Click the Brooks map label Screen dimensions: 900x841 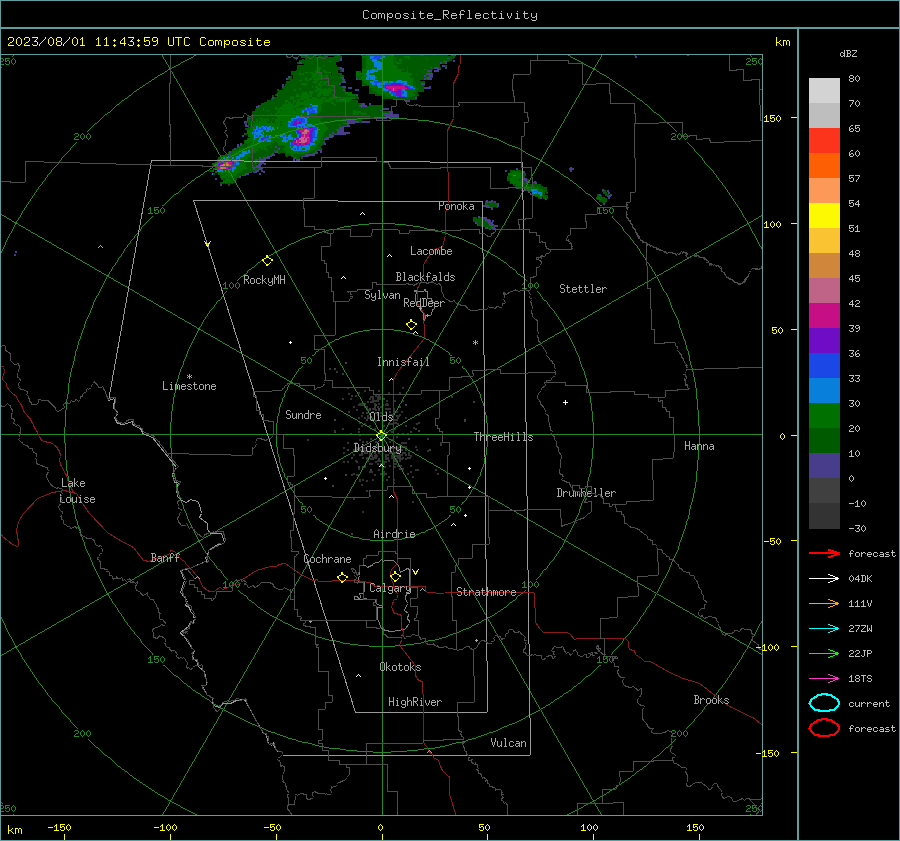coord(711,700)
